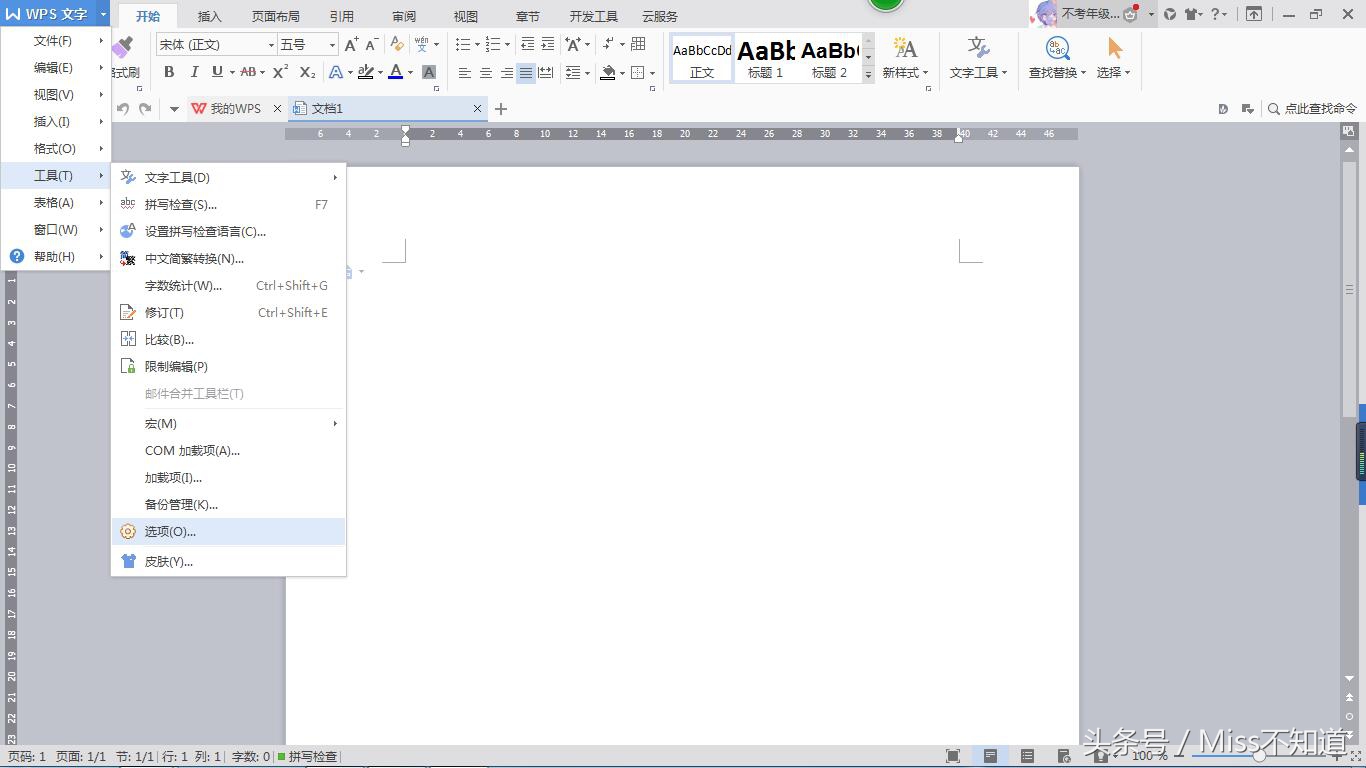Click the superscript X² icon
This screenshot has width=1366, height=768.
pos(280,72)
